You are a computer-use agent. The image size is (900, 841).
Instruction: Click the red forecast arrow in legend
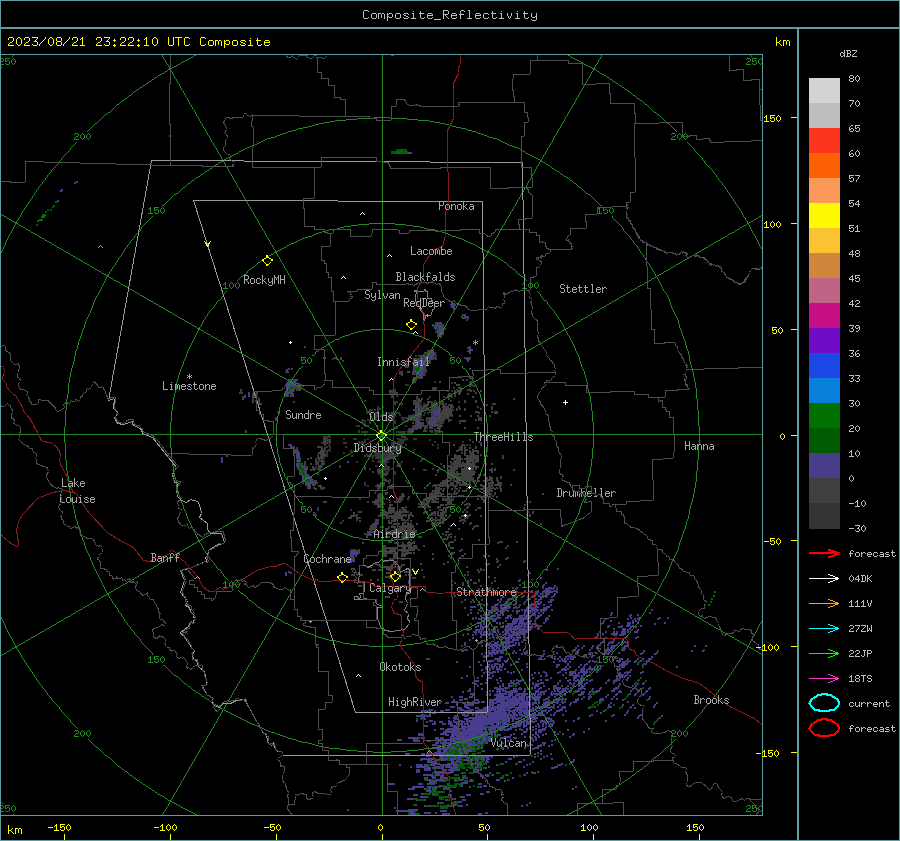click(824, 553)
